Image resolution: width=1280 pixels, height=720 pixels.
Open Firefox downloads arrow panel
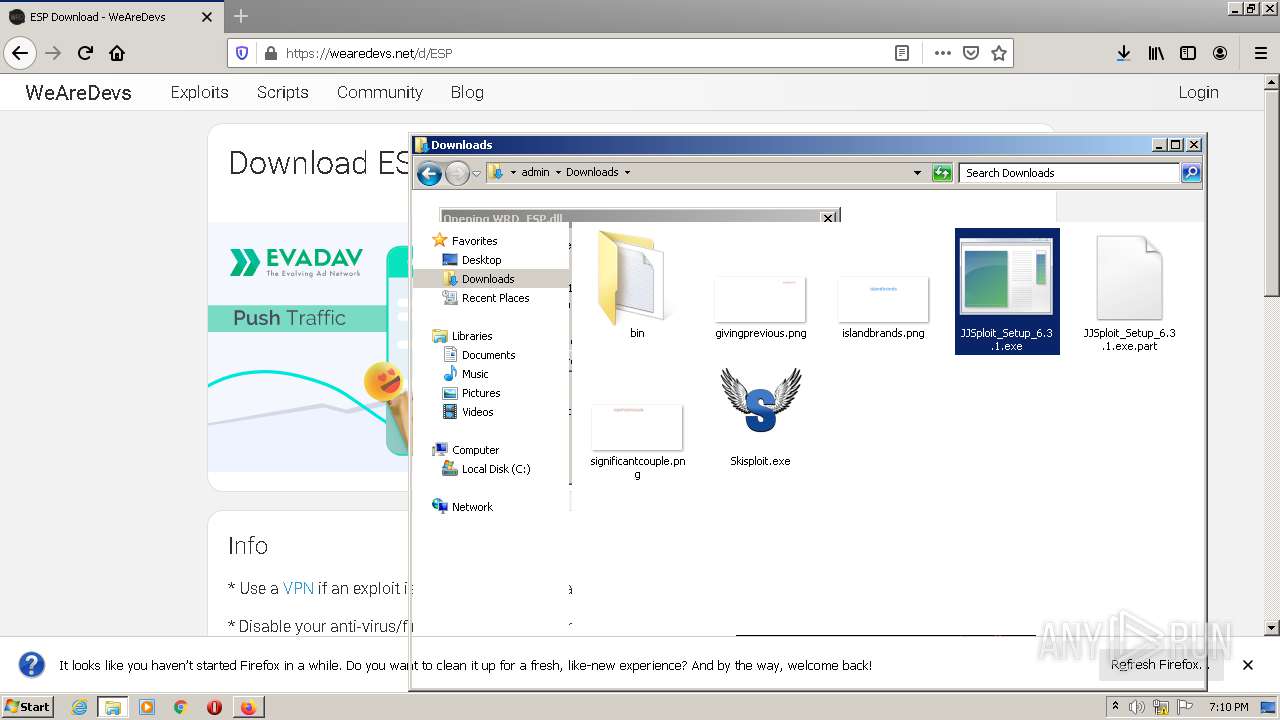pos(1124,53)
